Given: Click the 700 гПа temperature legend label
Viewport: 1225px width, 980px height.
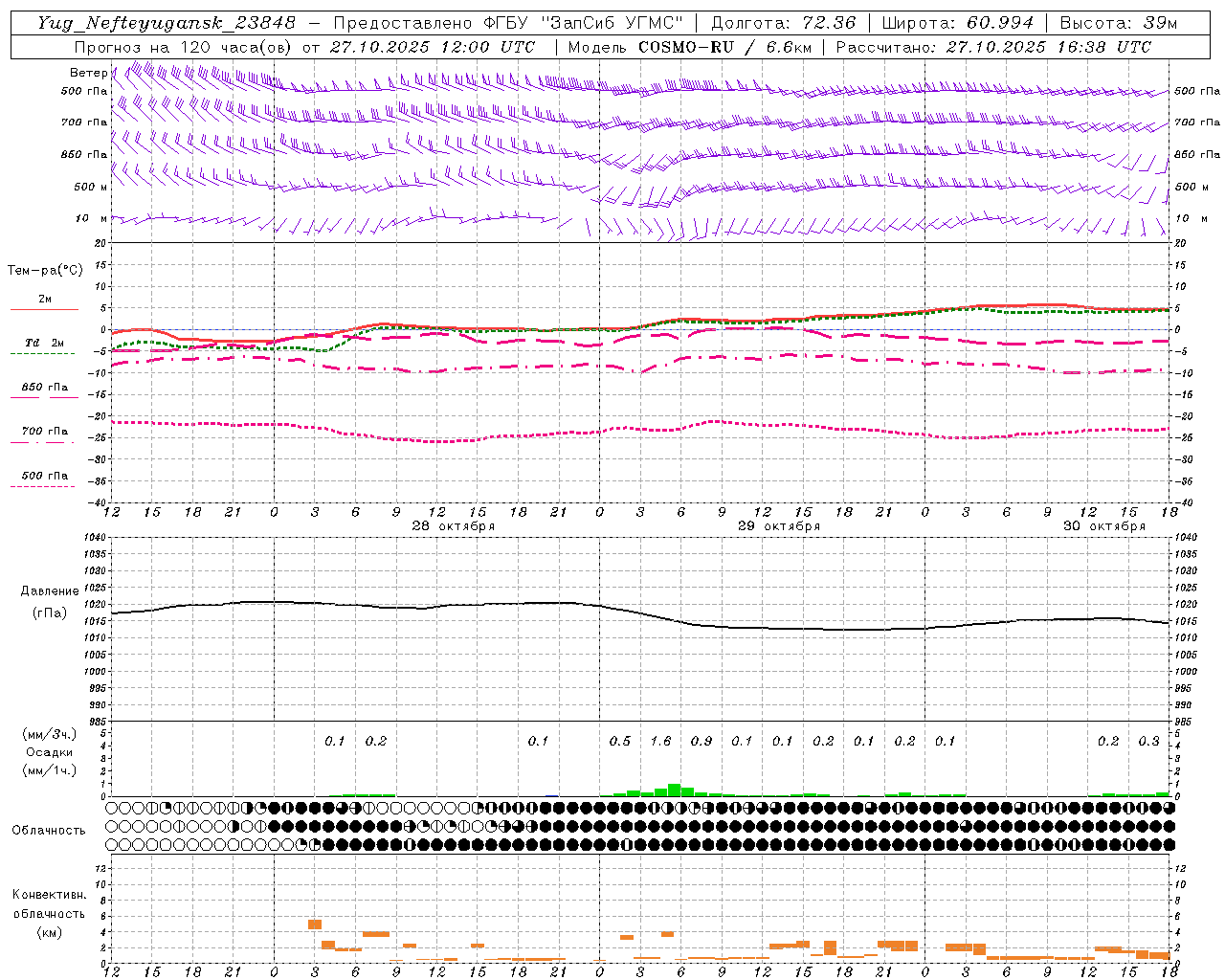Looking at the screenshot, I should pos(45,432).
